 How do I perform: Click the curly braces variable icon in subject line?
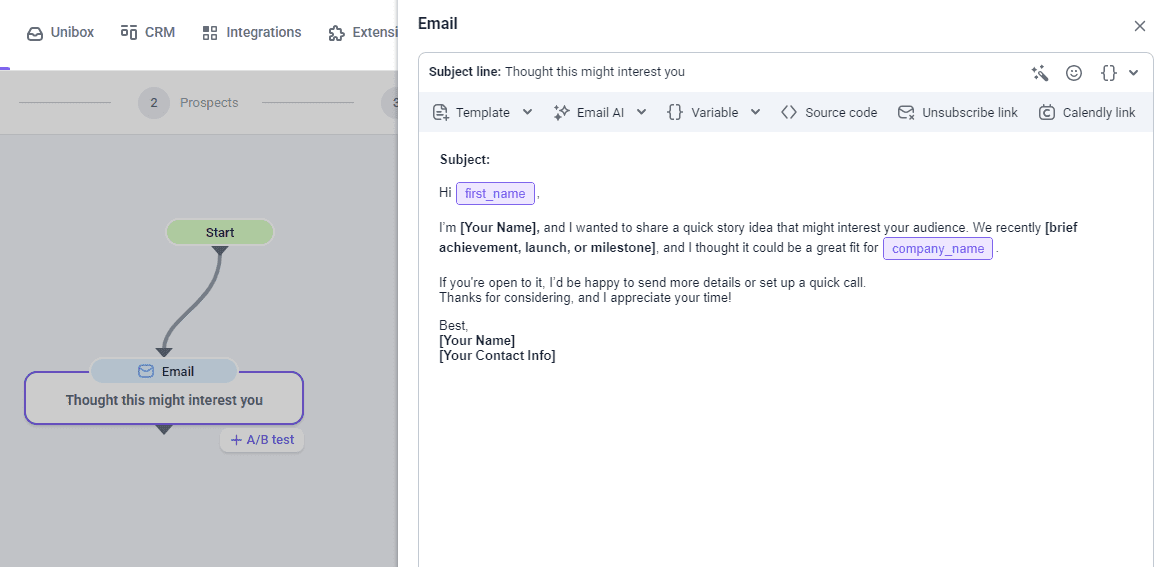pyautogui.click(x=1108, y=73)
